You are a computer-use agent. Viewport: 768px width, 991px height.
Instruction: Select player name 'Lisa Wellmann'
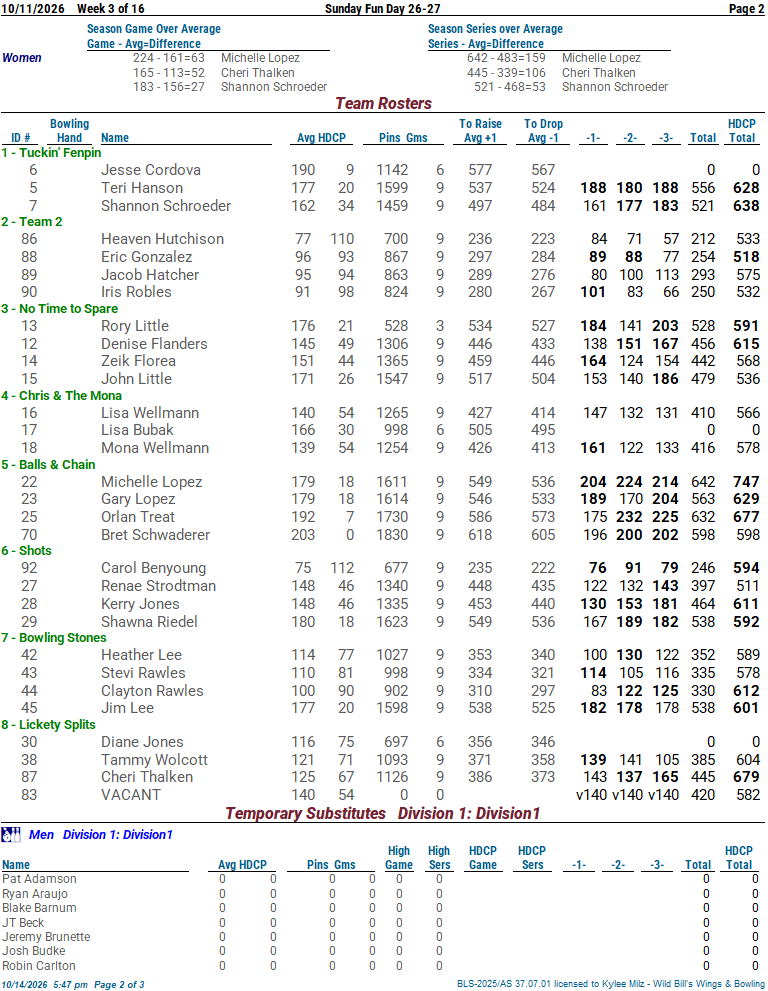click(x=150, y=413)
